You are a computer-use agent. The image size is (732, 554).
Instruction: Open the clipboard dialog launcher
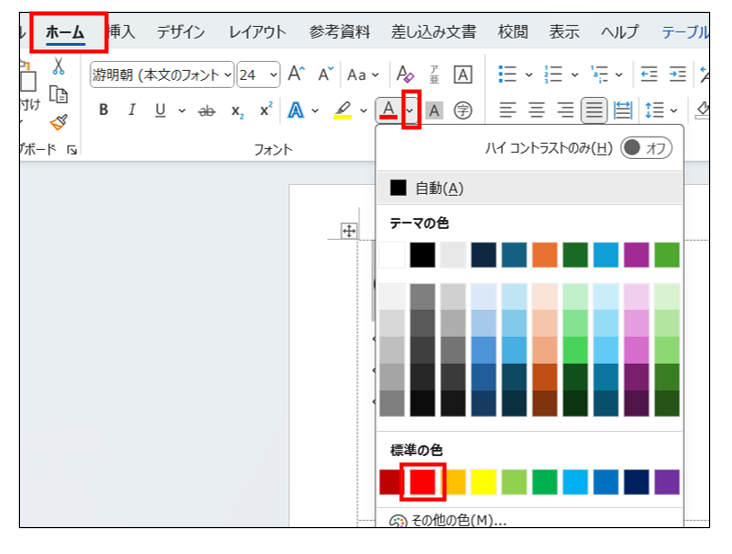tap(72, 150)
